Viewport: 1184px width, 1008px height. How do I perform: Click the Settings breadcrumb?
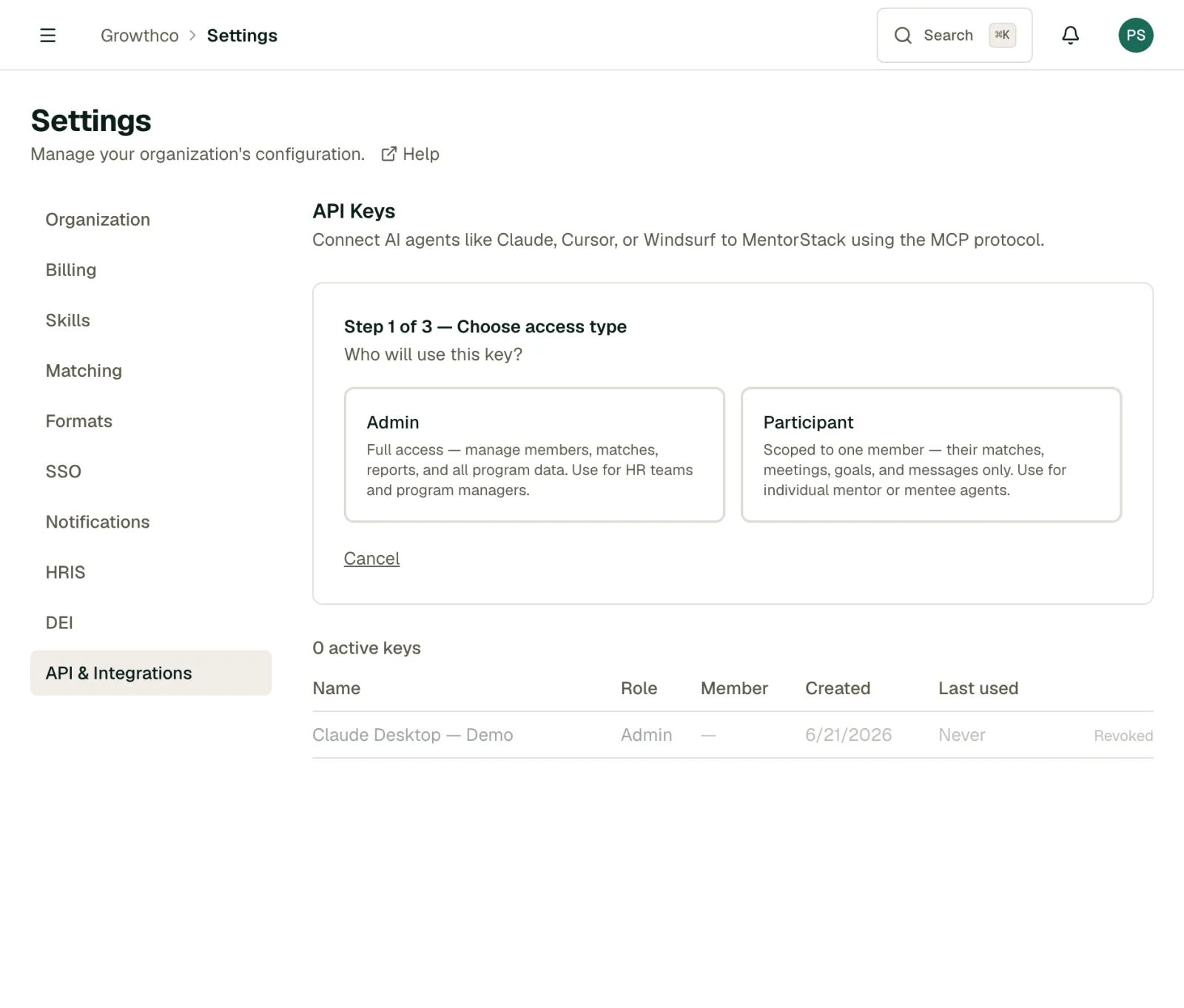pos(242,36)
